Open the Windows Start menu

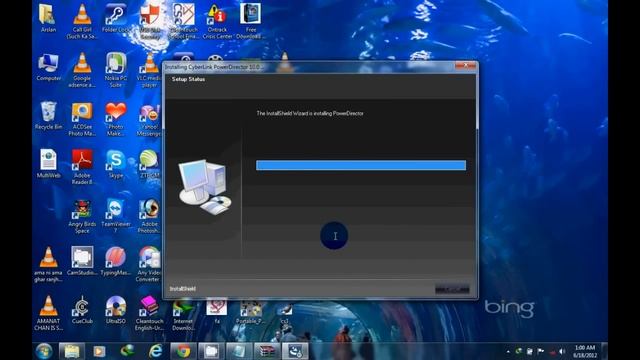tap(44, 351)
